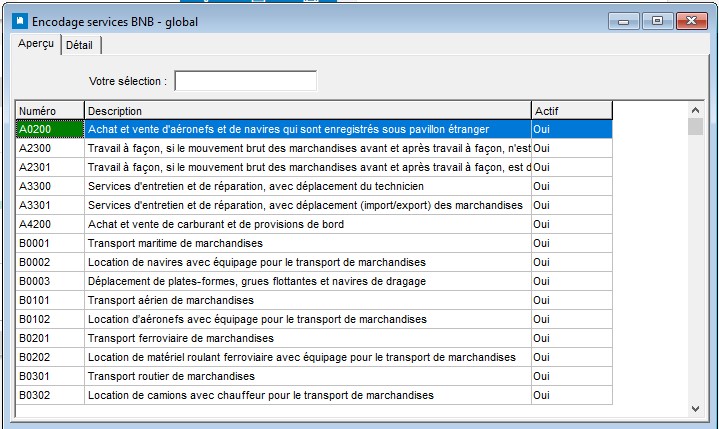Select row B0301
The width and height of the screenshot is (719, 429).
pyautogui.click(x=314, y=376)
